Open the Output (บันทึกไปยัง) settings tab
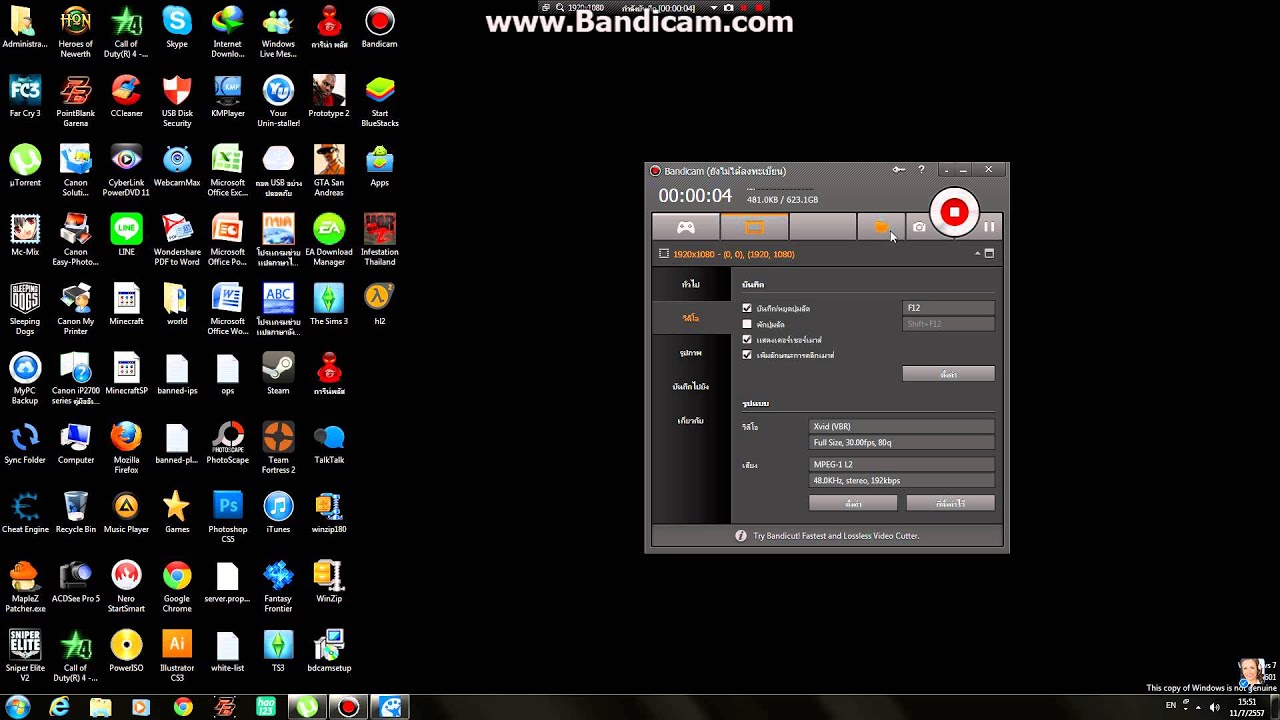 pos(691,386)
